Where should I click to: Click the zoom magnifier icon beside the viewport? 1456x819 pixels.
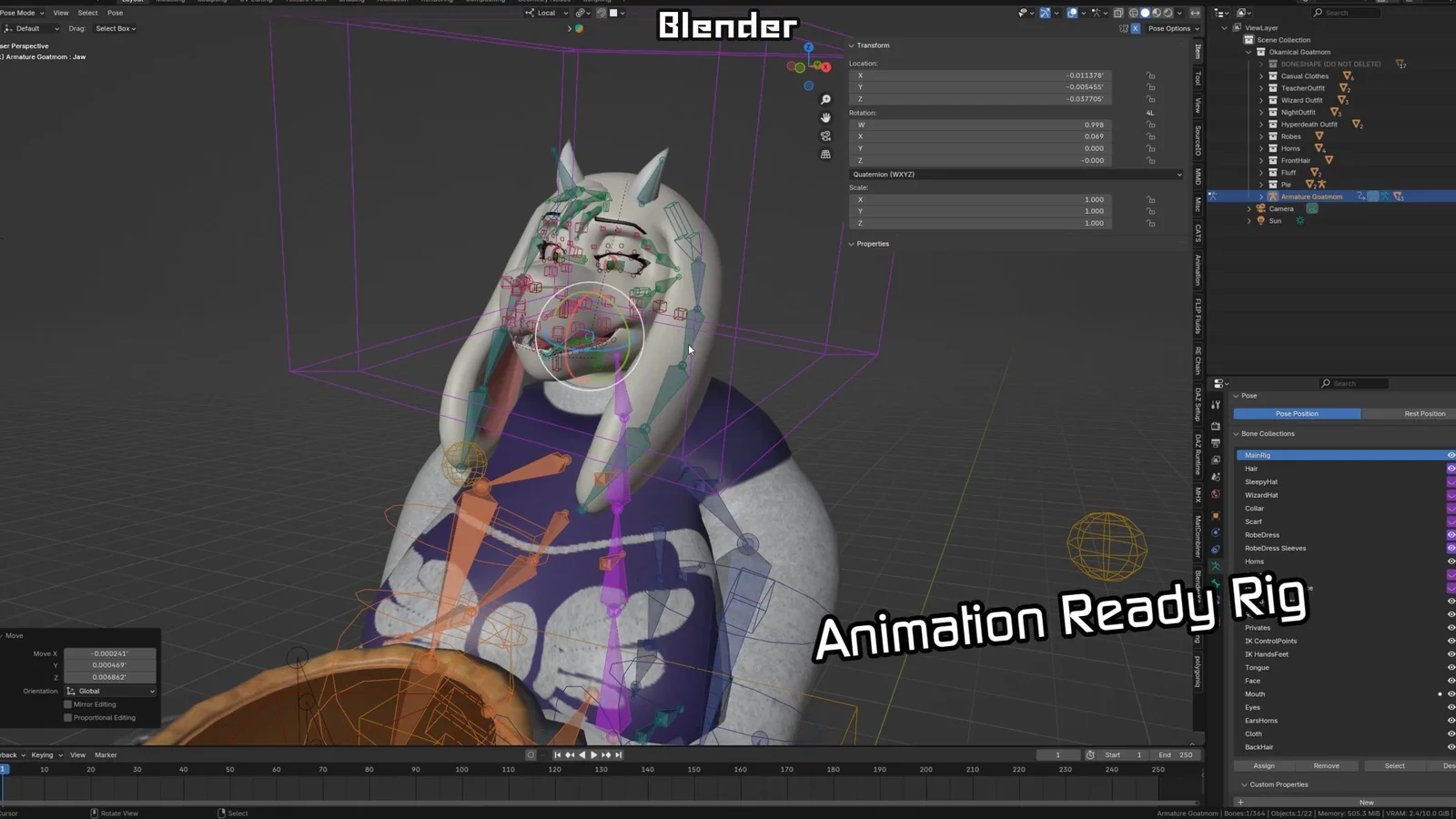825,99
